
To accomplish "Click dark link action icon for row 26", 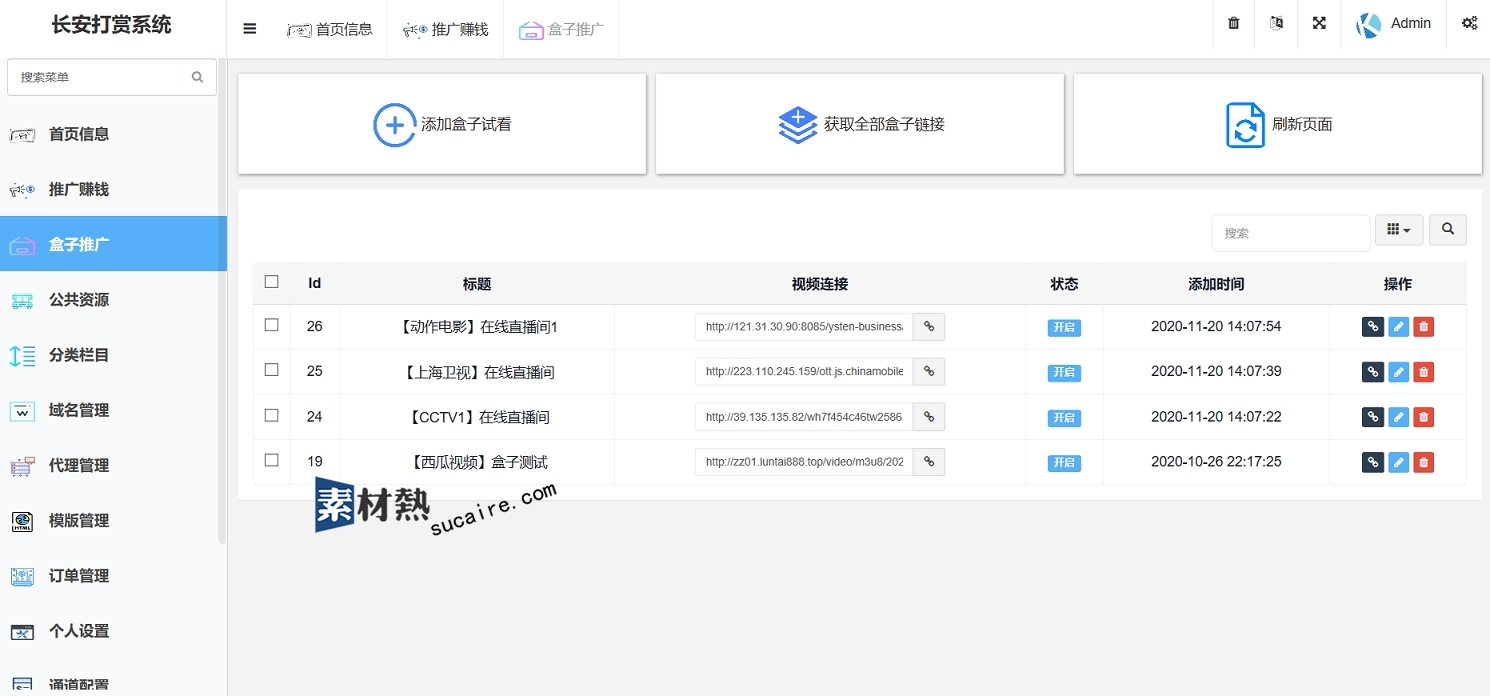I will 1373,327.
